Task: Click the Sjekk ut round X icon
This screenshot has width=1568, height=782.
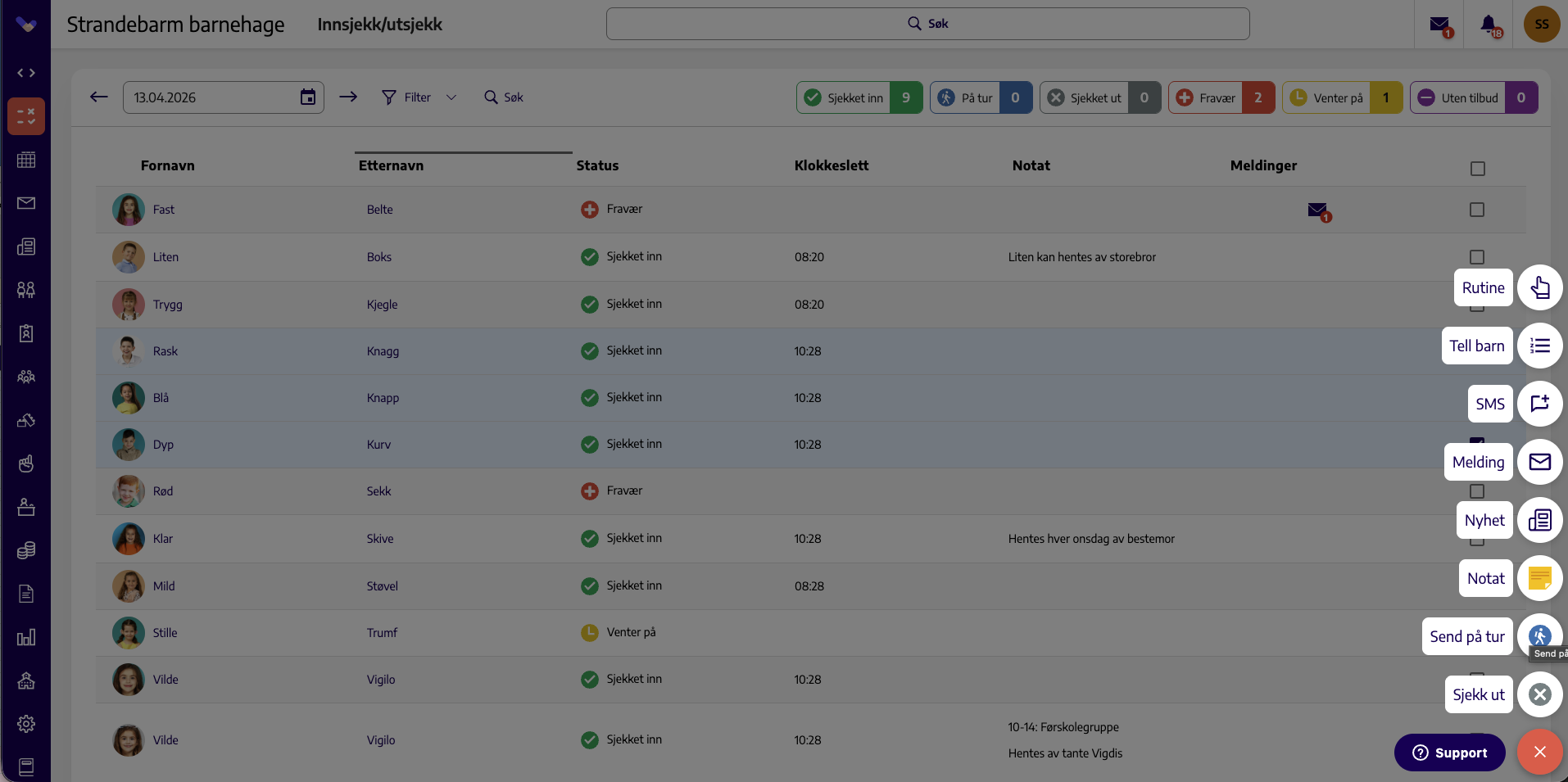Action: 1539,694
